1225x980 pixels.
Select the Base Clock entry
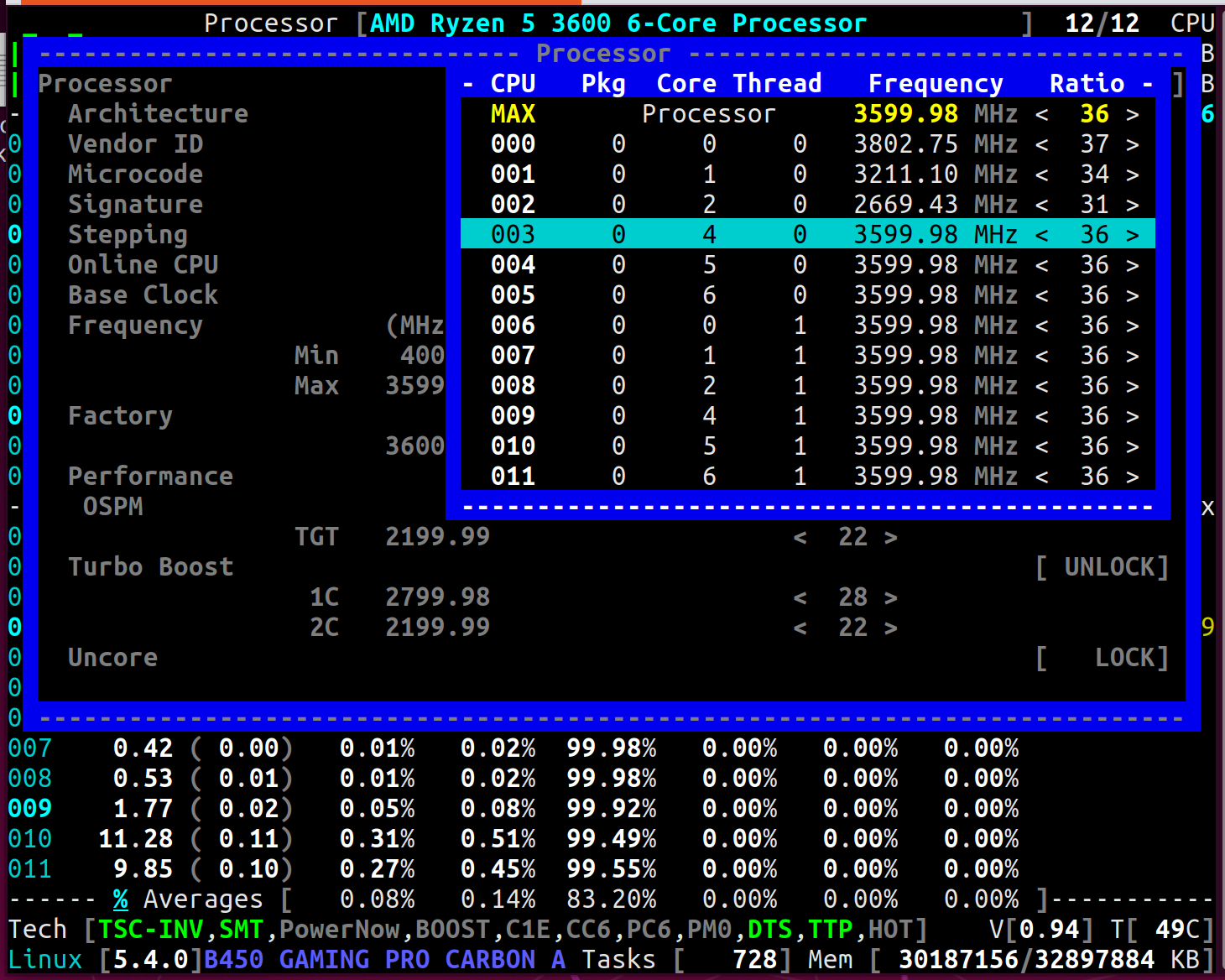pyautogui.click(x=143, y=295)
